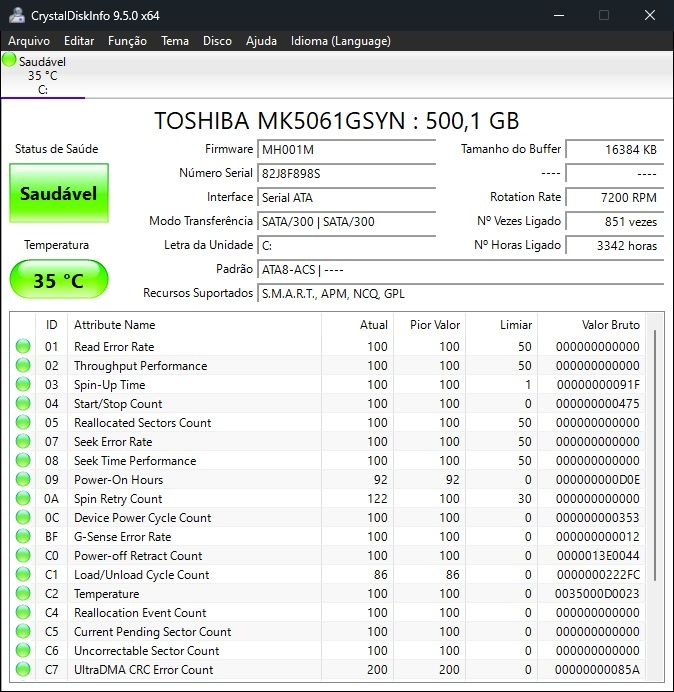This screenshot has width=674, height=692.
Task: Click status orb for Seek Time Performance
Action: [x=23, y=460]
